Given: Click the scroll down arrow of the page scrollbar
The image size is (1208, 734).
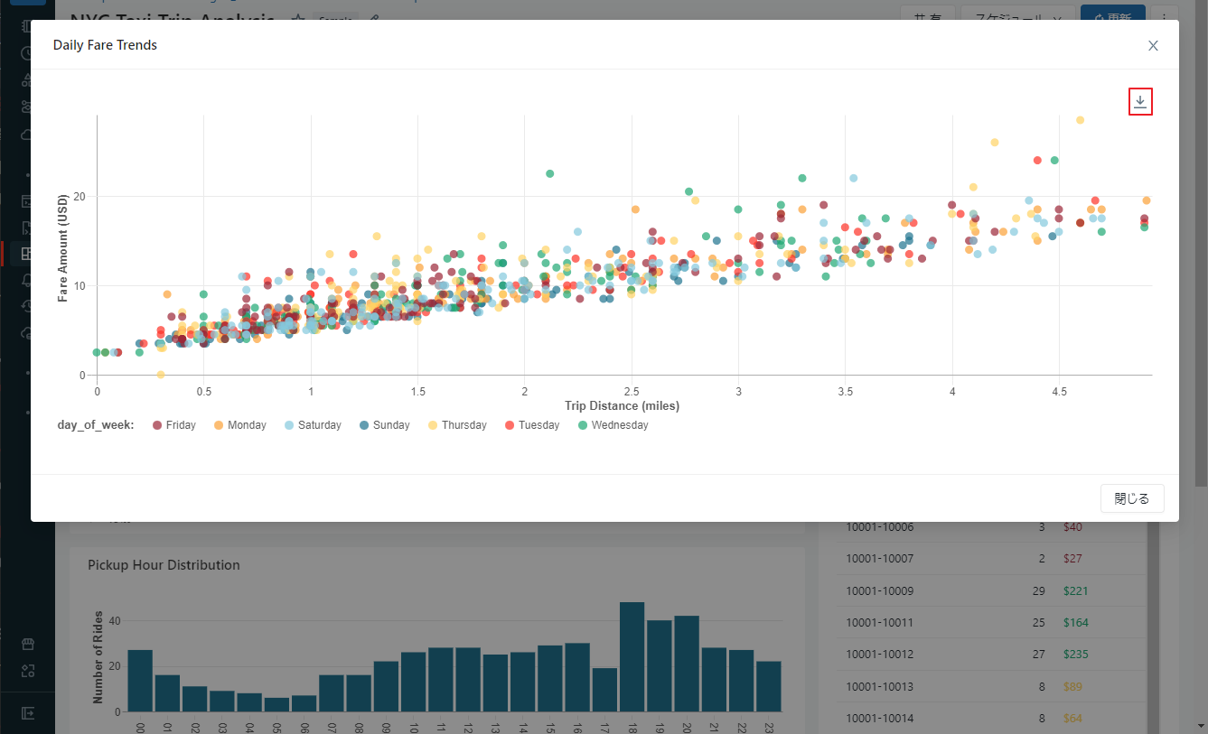Looking at the screenshot, I should pos(1200,725).
